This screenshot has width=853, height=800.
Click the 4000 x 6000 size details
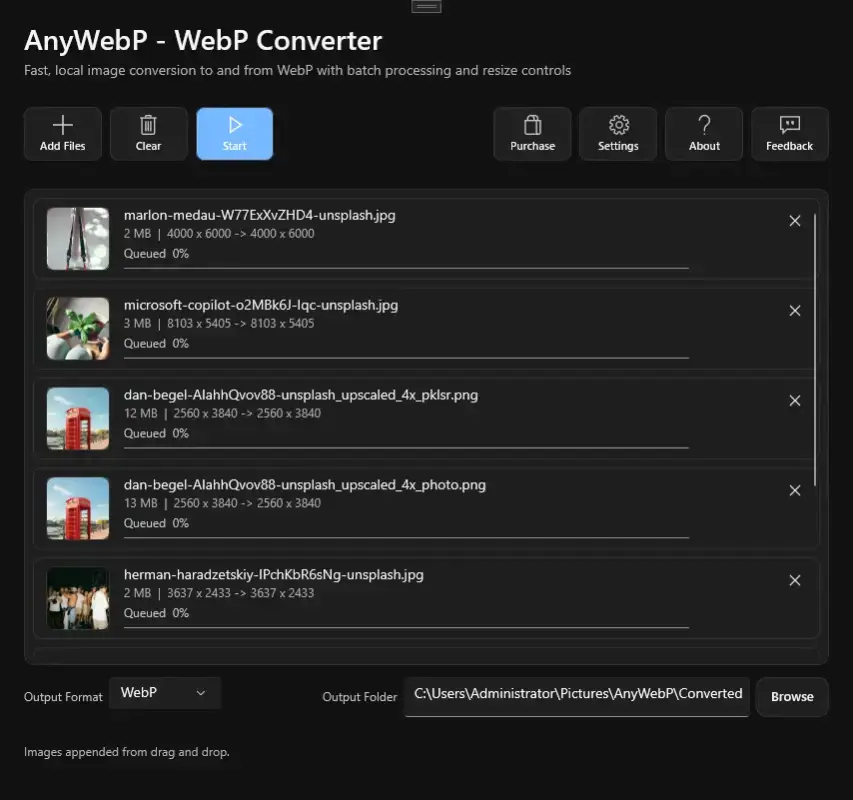pos(219,234)
